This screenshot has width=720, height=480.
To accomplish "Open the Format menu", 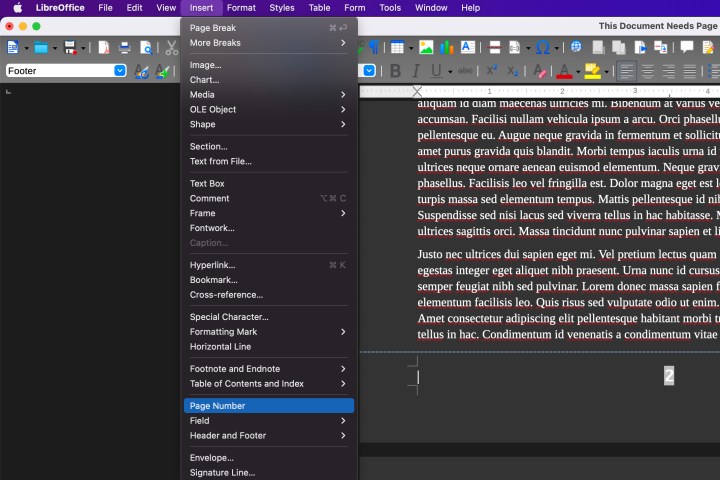I will tap(241, 8).
